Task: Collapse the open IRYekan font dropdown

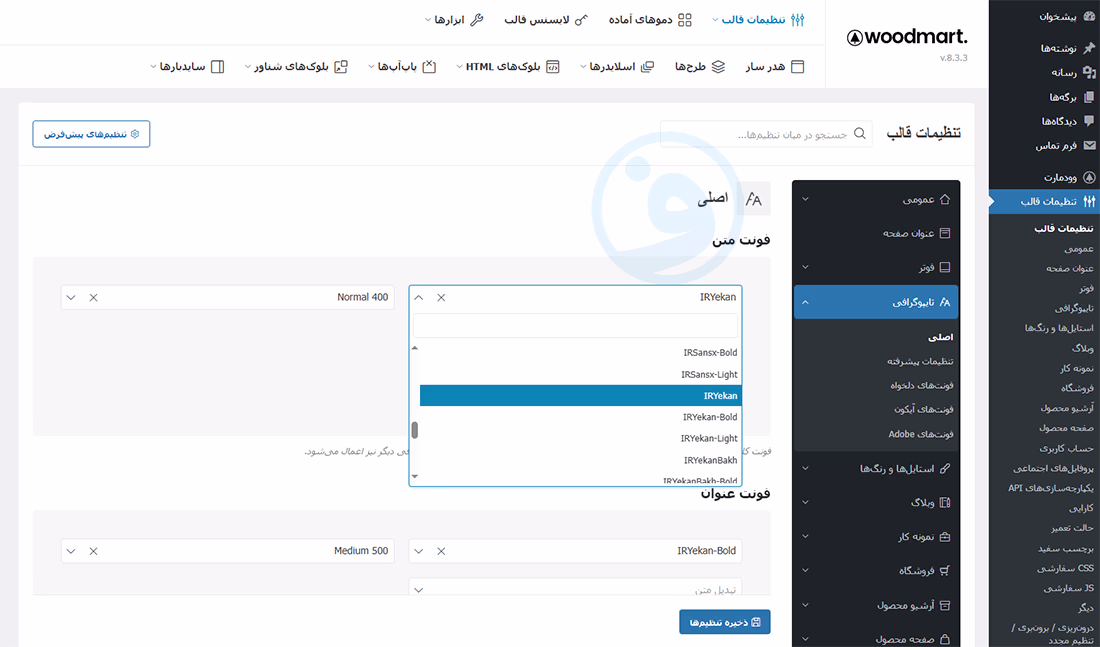Action: point(419,298)
